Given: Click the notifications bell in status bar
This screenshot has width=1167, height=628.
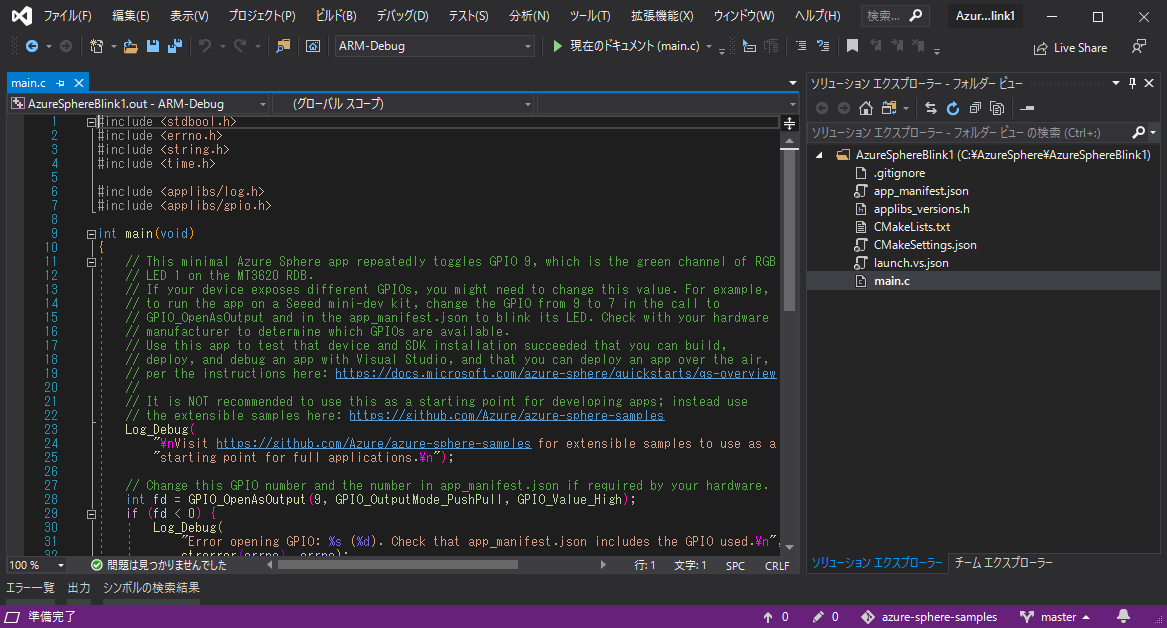Looking at the screenshot, I should tap(1124, 616).
